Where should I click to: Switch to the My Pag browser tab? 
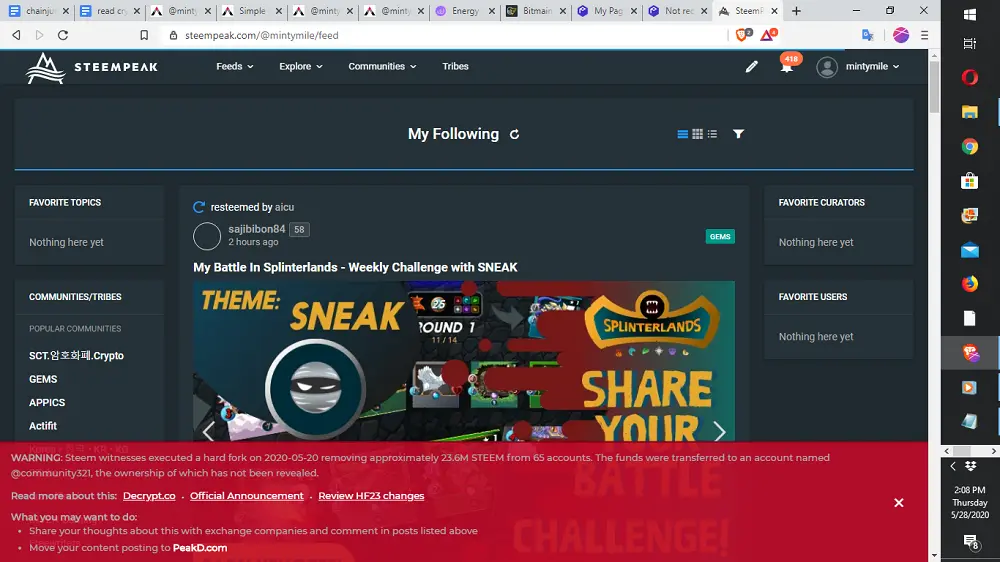pos(607,11)
